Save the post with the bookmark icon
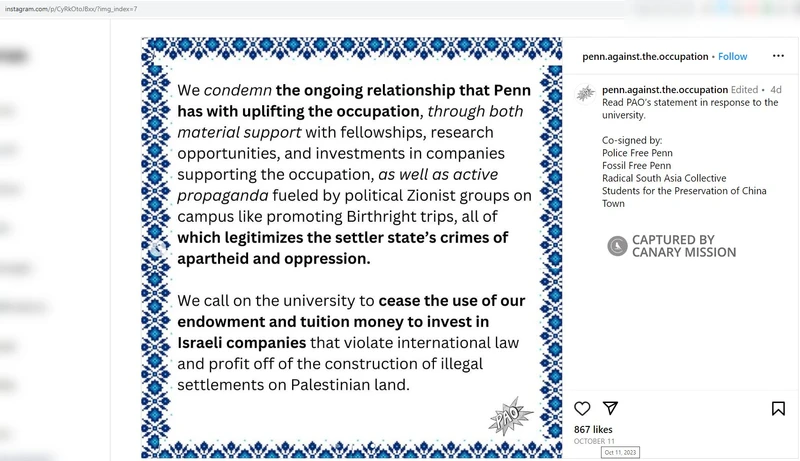800x461 pixels. click(x=778, y=408)
